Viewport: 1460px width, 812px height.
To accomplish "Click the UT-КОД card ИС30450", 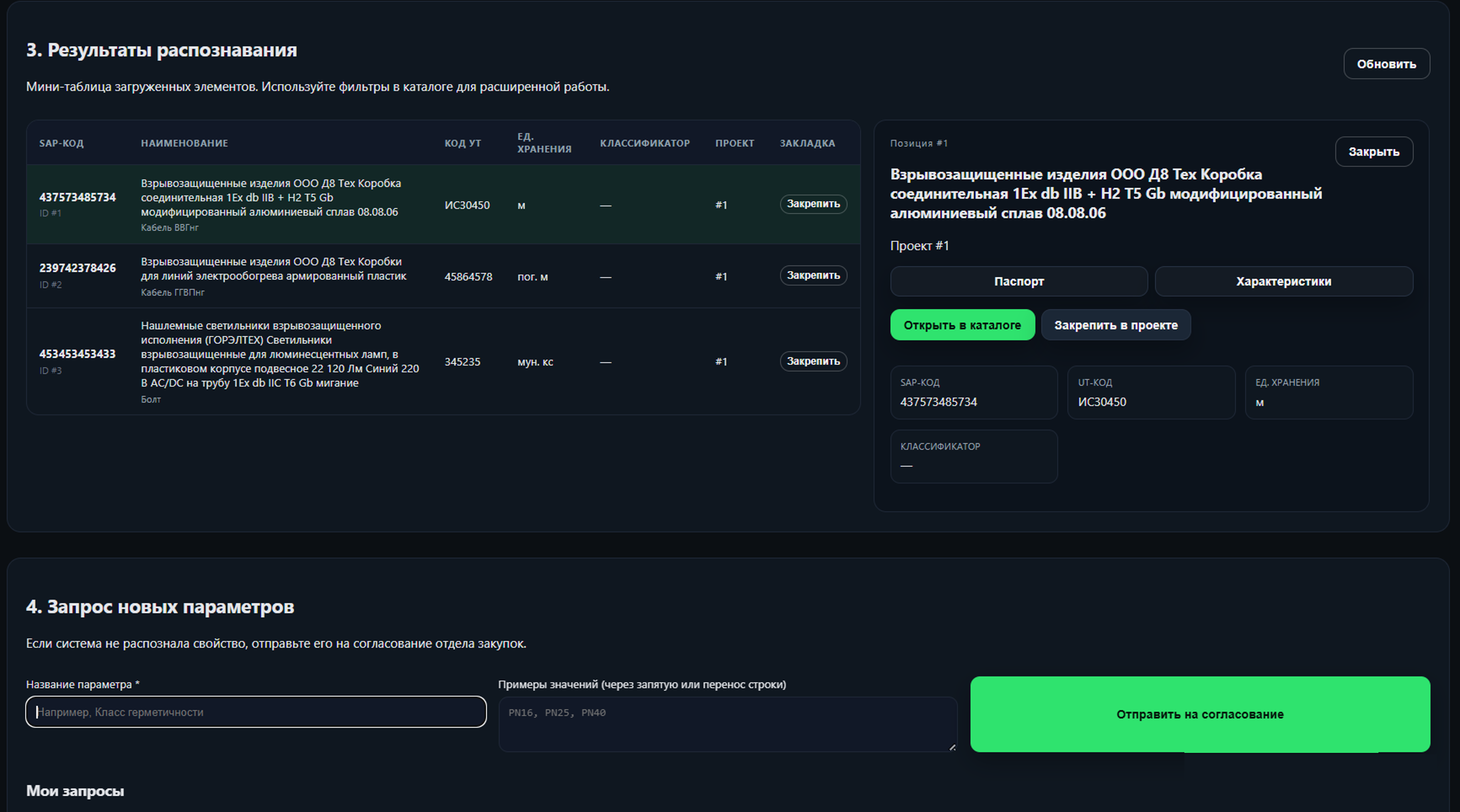I will coord(1151,393).
